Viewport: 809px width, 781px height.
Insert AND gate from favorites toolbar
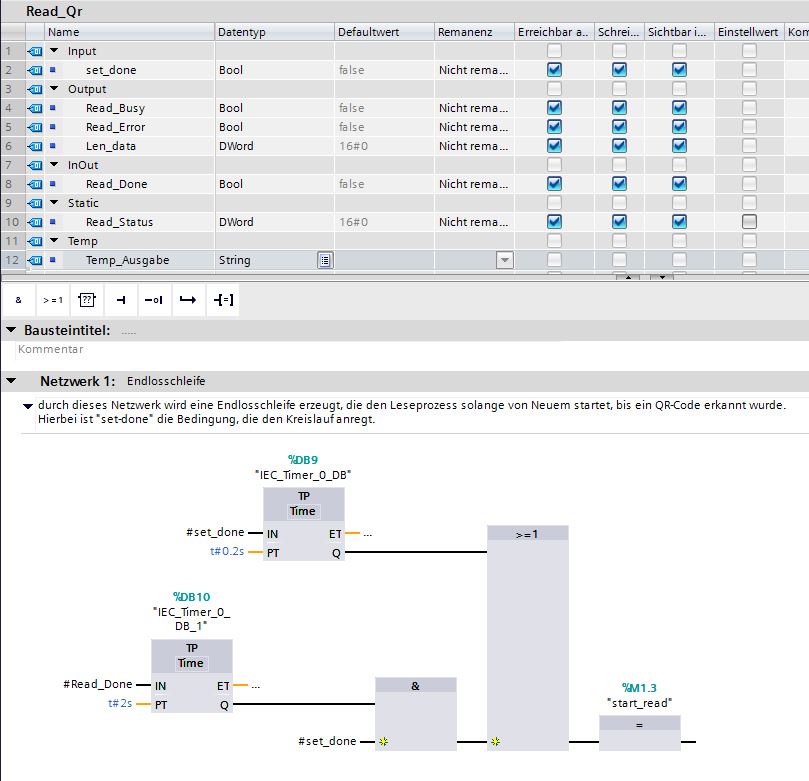(x=18, y=299)
